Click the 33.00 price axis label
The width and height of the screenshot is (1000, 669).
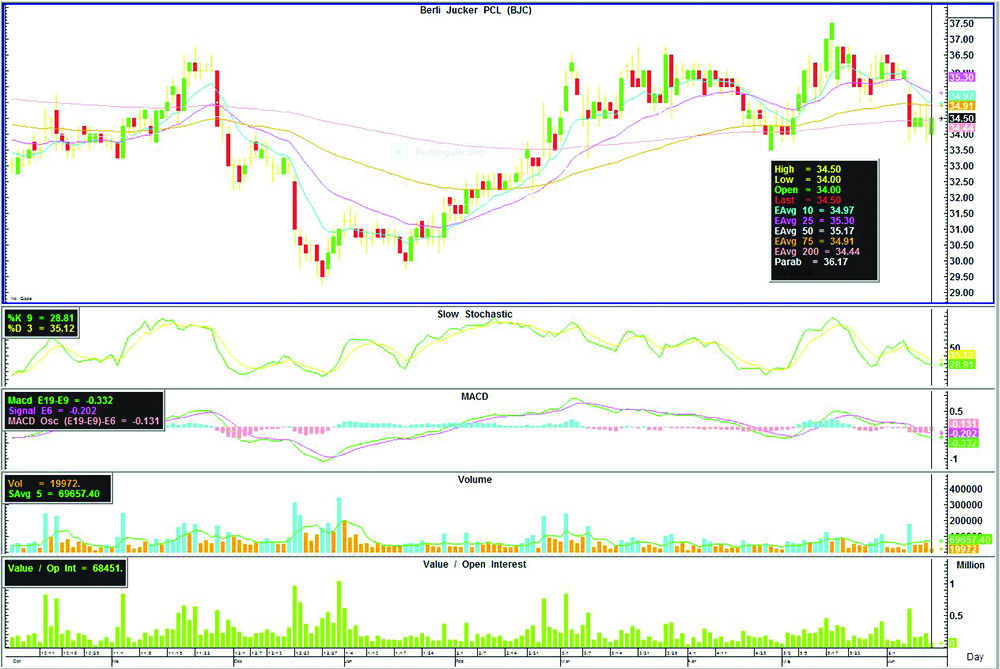962,166
